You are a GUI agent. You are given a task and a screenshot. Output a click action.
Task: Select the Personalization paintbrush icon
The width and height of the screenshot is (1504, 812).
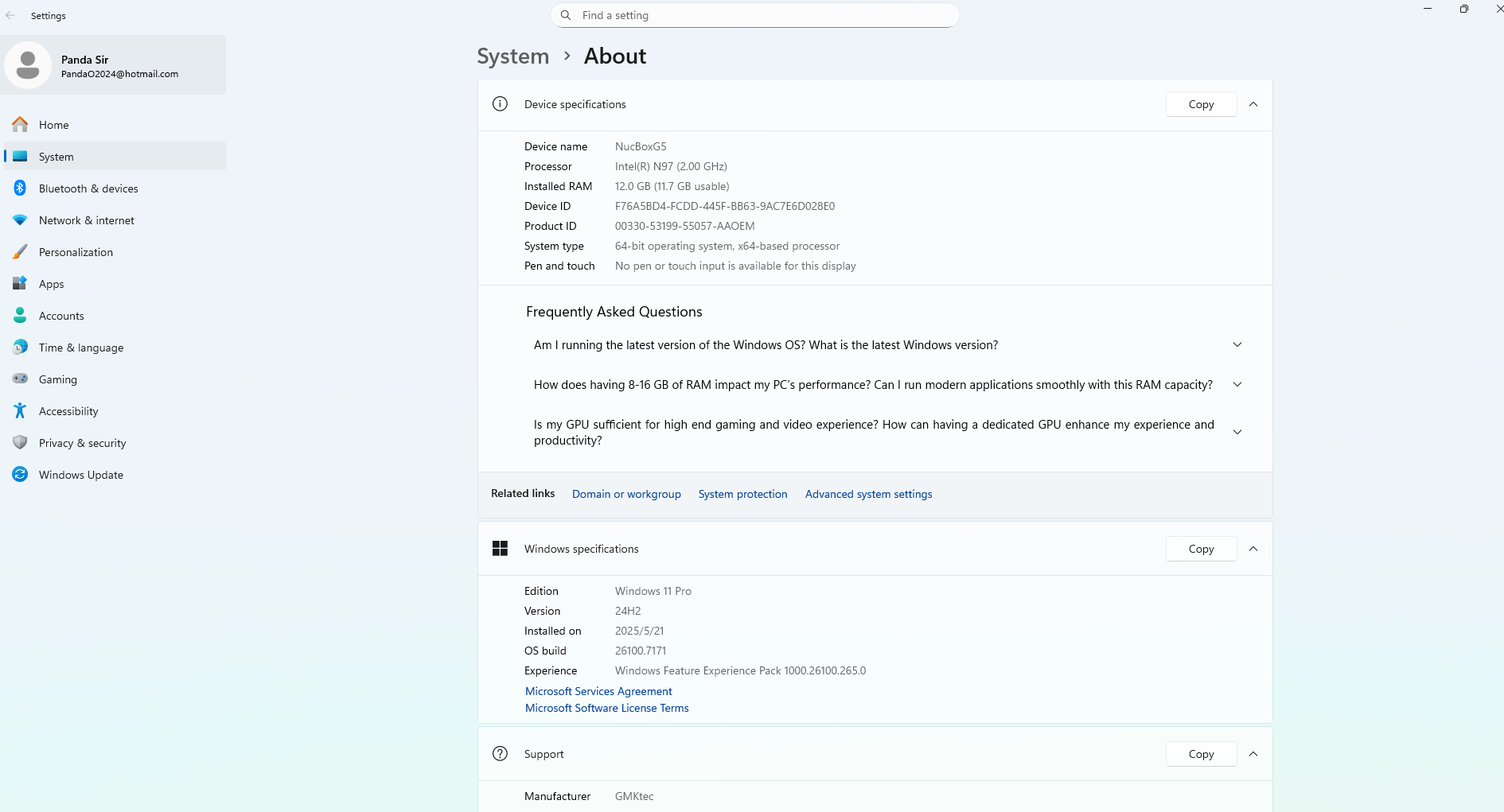(x=20, y=252)
